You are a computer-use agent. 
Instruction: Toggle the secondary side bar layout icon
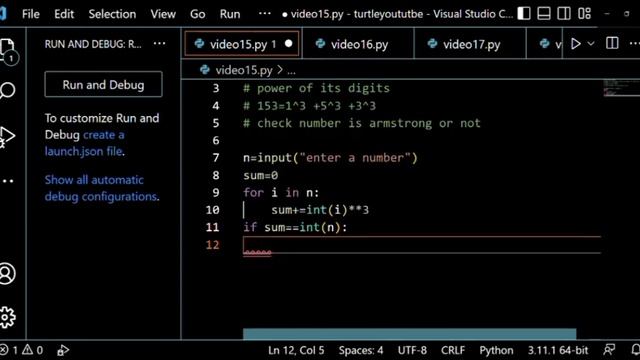[x=564, y=13]
